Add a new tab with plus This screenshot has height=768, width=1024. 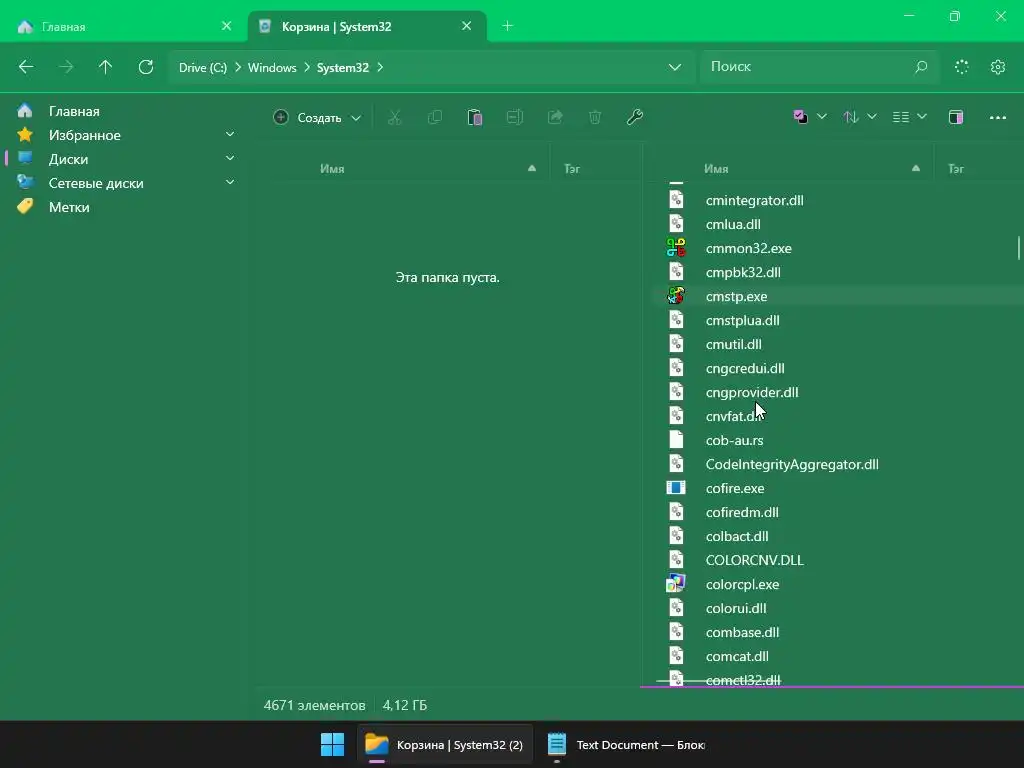(507, 26)
